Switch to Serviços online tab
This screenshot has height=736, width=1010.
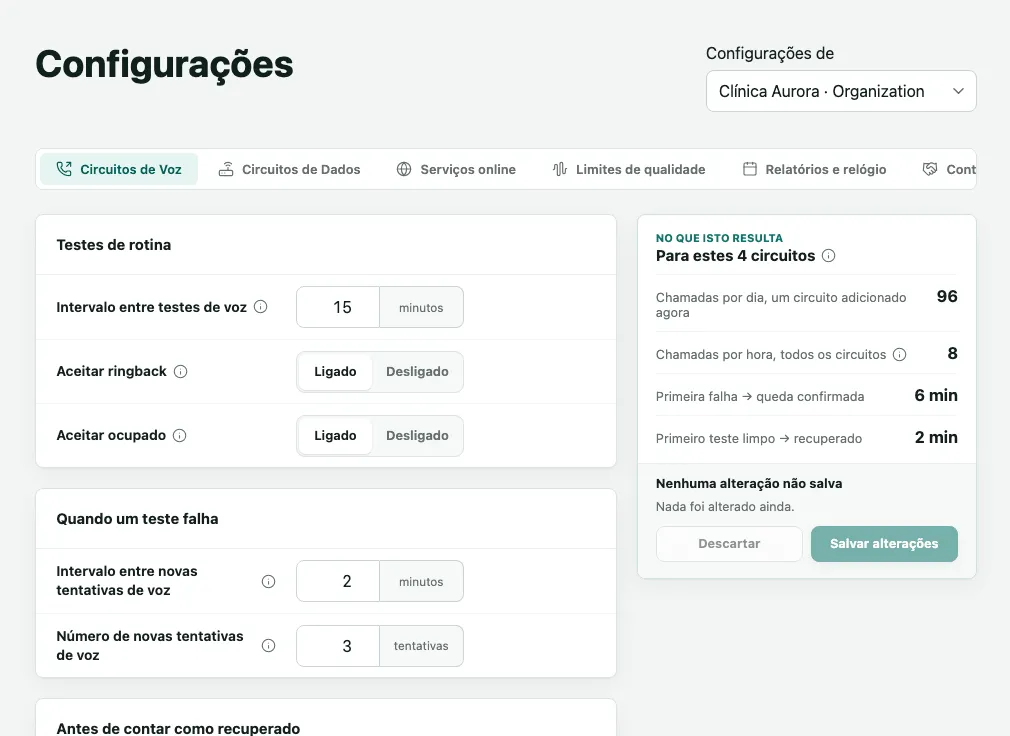coord(456,169)
